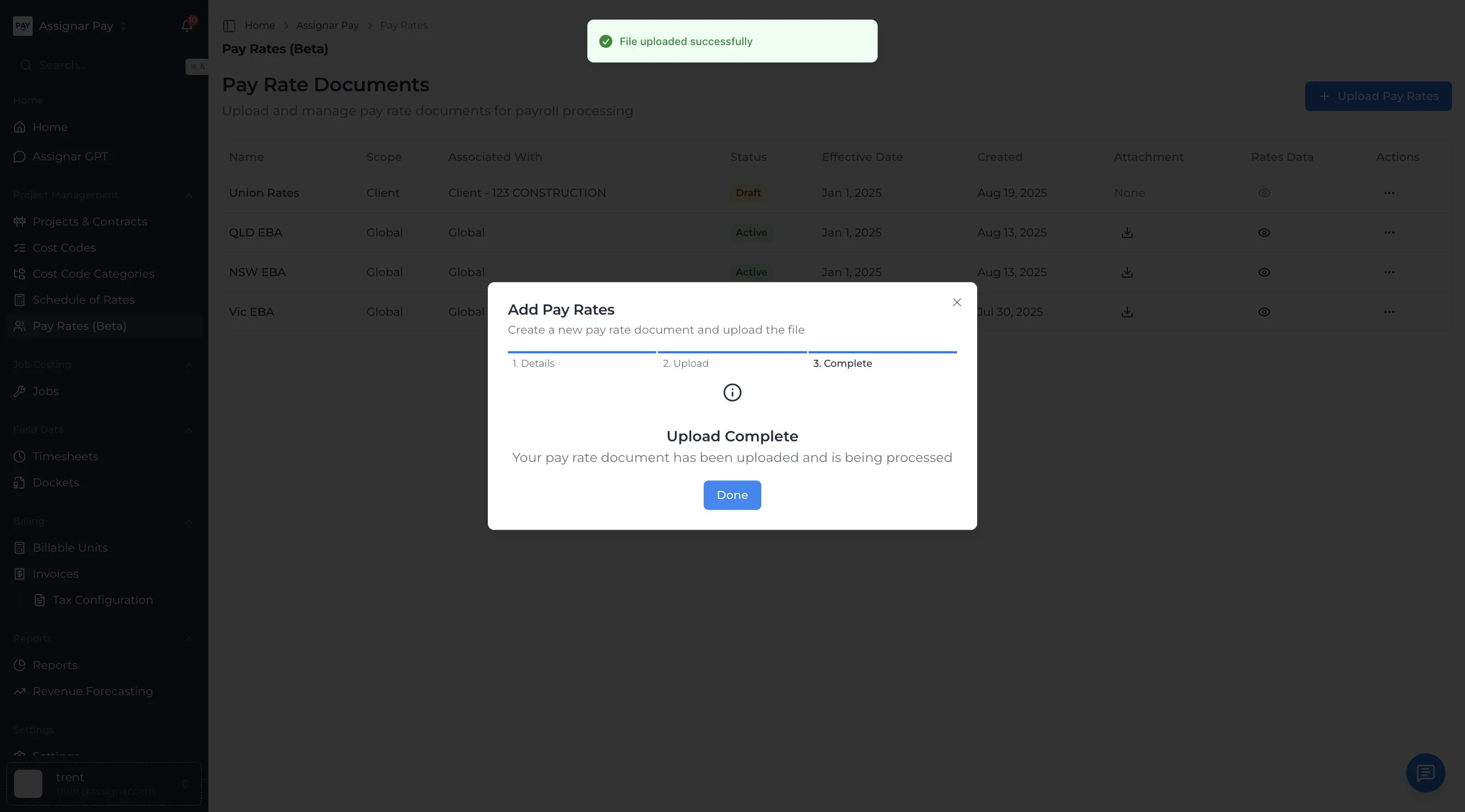Click Assignar Pay breadcrumb link
Screen dimensions: 1465x812
[327, 26]
